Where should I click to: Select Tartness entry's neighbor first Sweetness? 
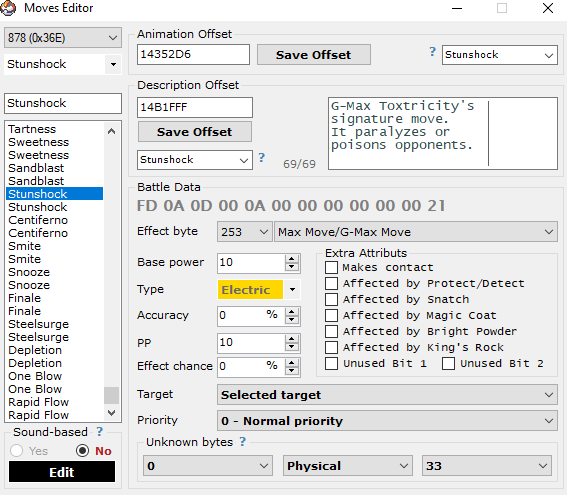[x=55, y=142]
